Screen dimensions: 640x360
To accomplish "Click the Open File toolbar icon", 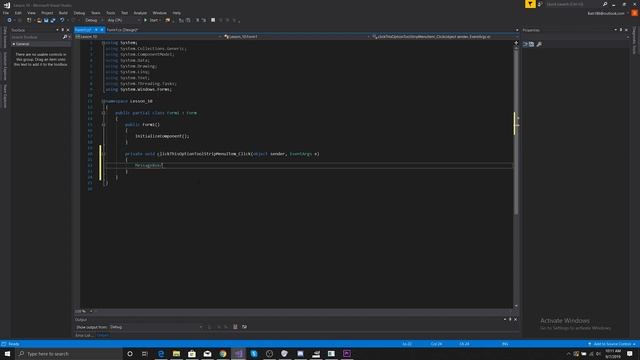I will click(x=39, y=20).
